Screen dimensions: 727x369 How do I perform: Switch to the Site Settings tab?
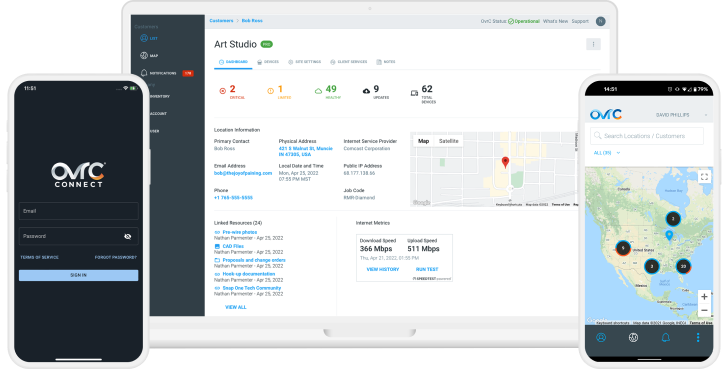304,62
